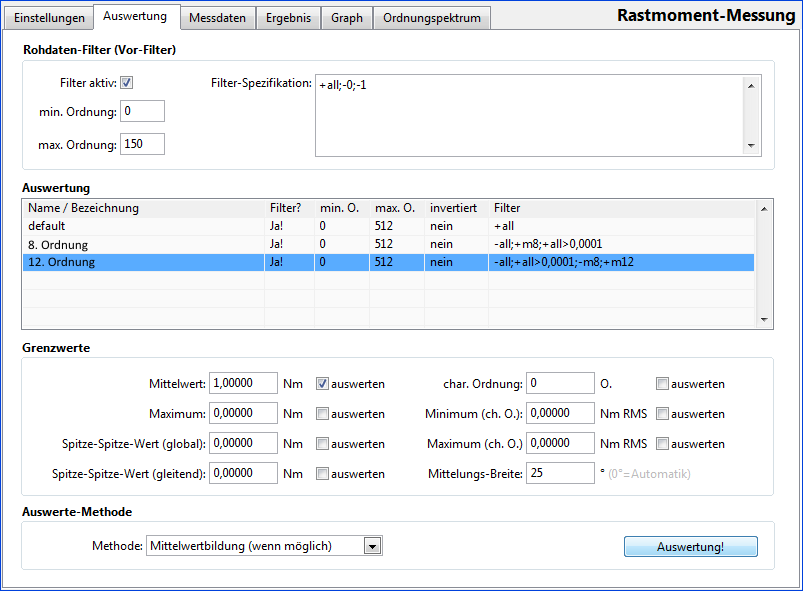Click the Maximum (ch. O.) value field

click(560, 443)
